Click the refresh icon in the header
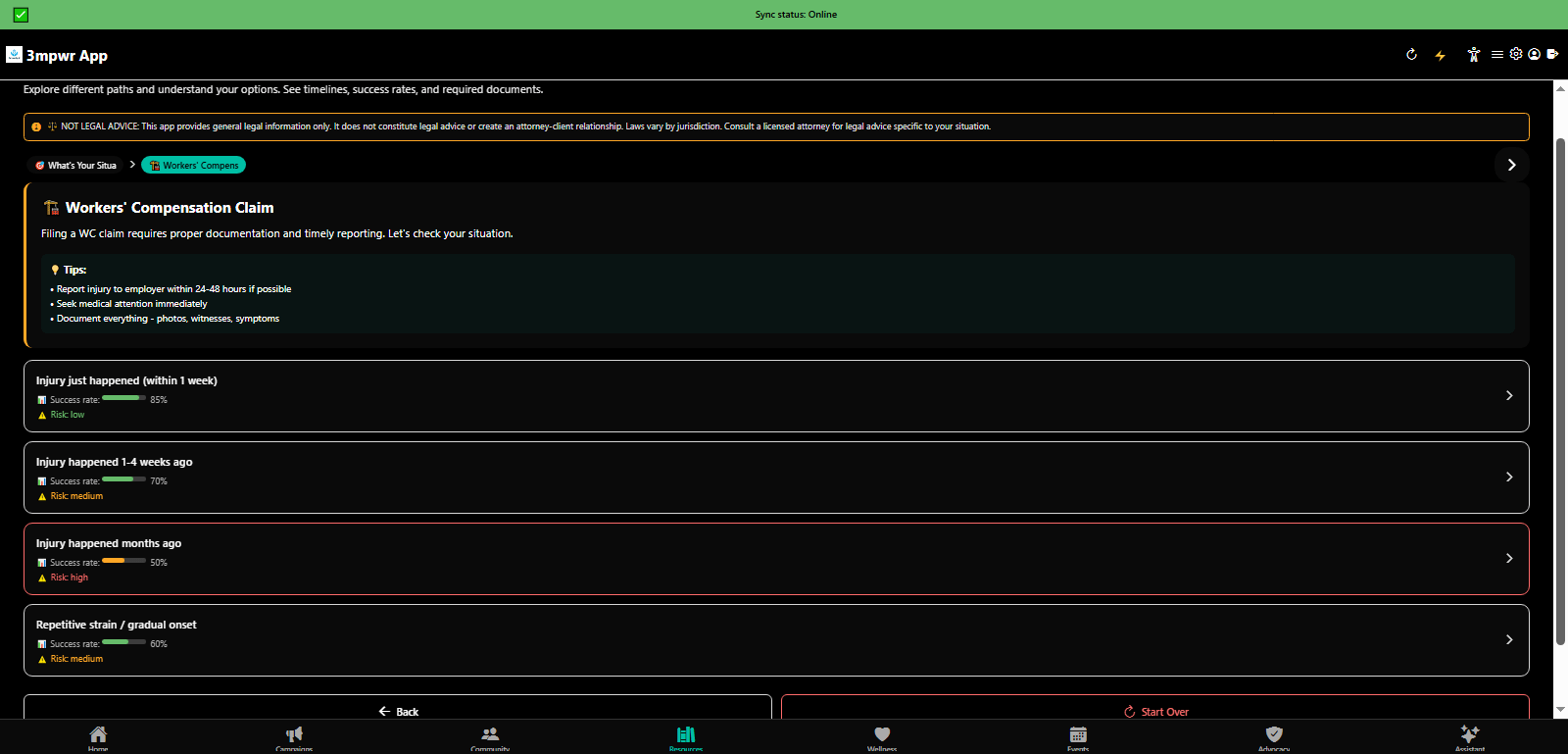Viewport: 1568px width, 754px height. point(1411,55)
